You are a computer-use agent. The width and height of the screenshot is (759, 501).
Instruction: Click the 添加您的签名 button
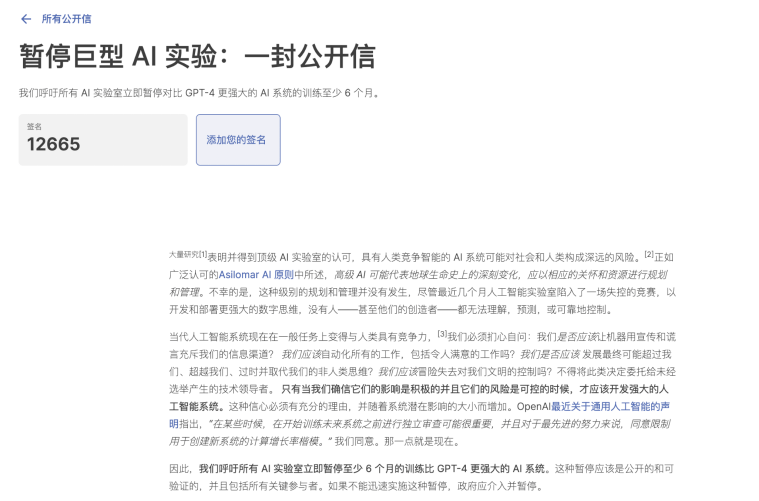pos(238,140)
